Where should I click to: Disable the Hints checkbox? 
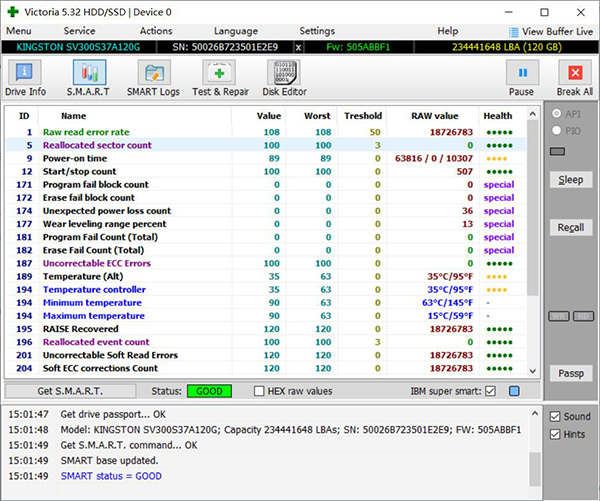556,435
